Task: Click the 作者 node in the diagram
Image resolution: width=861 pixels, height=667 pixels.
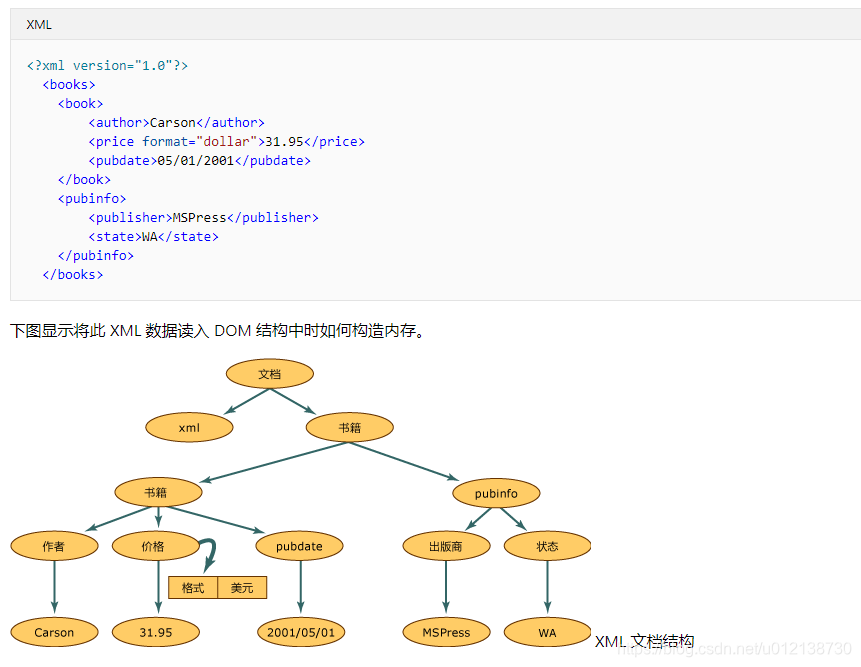Action: (x=54, y=546)
